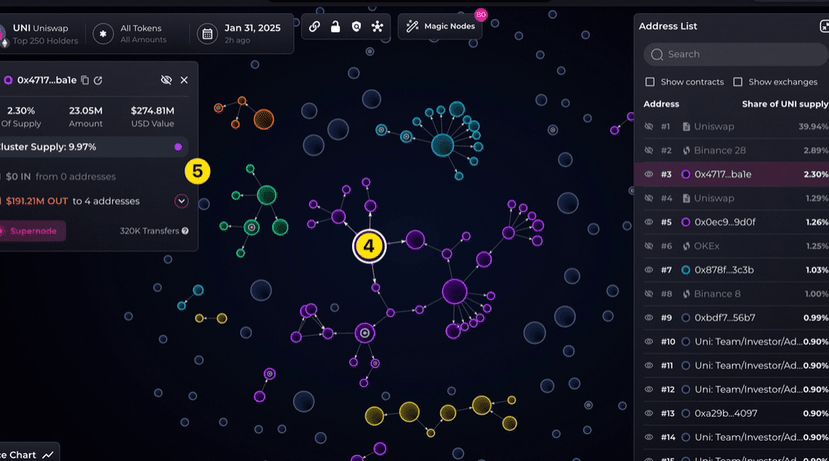Click the large teal hub bubble
This screenshot has width=829, height=461.
[x=443, y=145]
